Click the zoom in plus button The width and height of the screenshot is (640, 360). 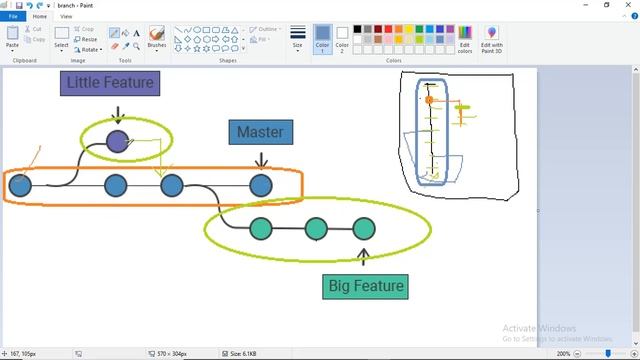pyautogui.click(x=634, y=353)
